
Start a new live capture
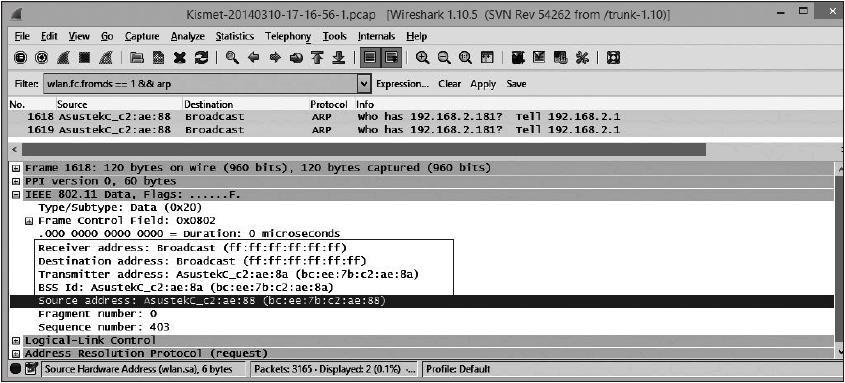[x=63, y=58]
